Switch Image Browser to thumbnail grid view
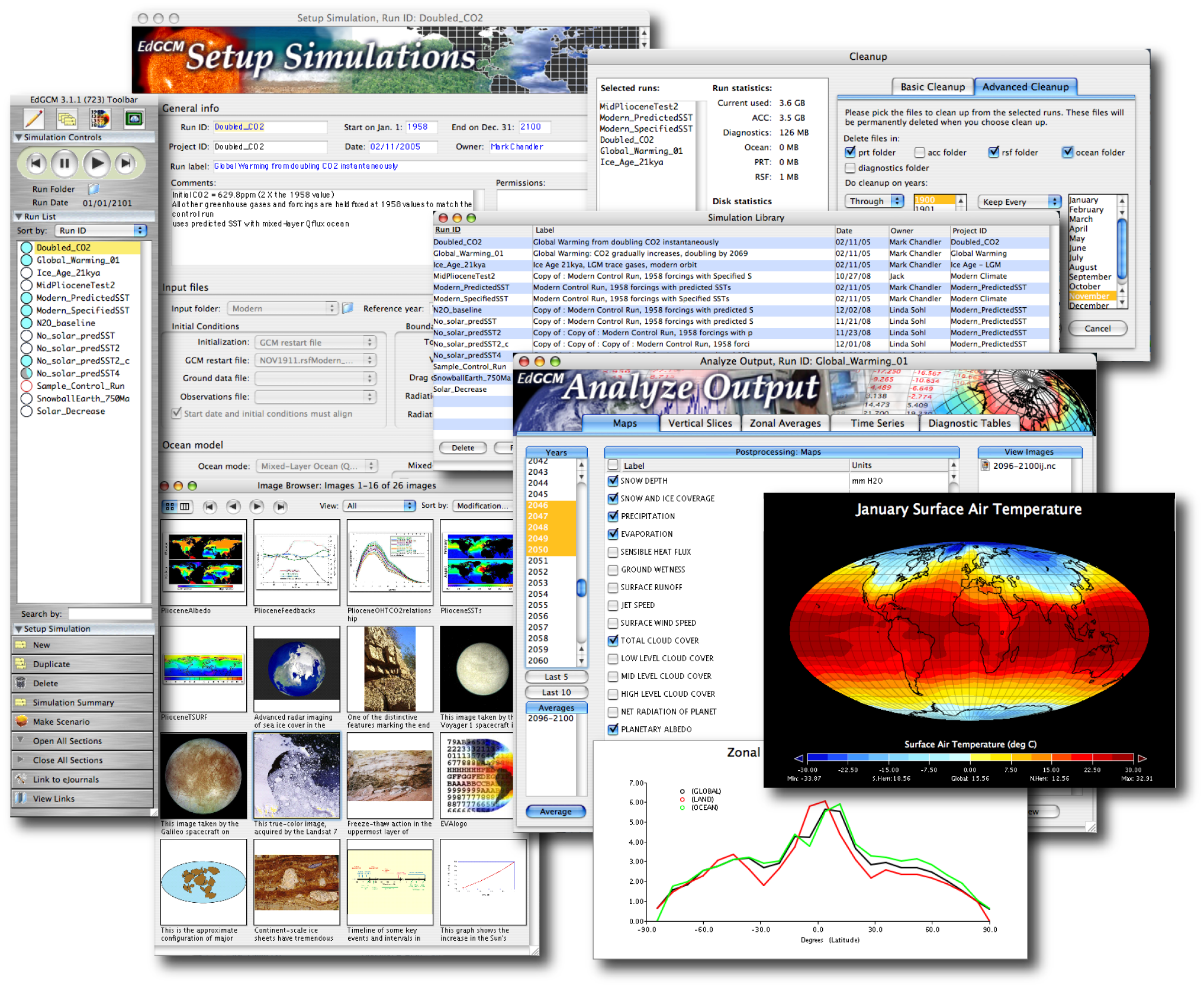 click(170, 506)
